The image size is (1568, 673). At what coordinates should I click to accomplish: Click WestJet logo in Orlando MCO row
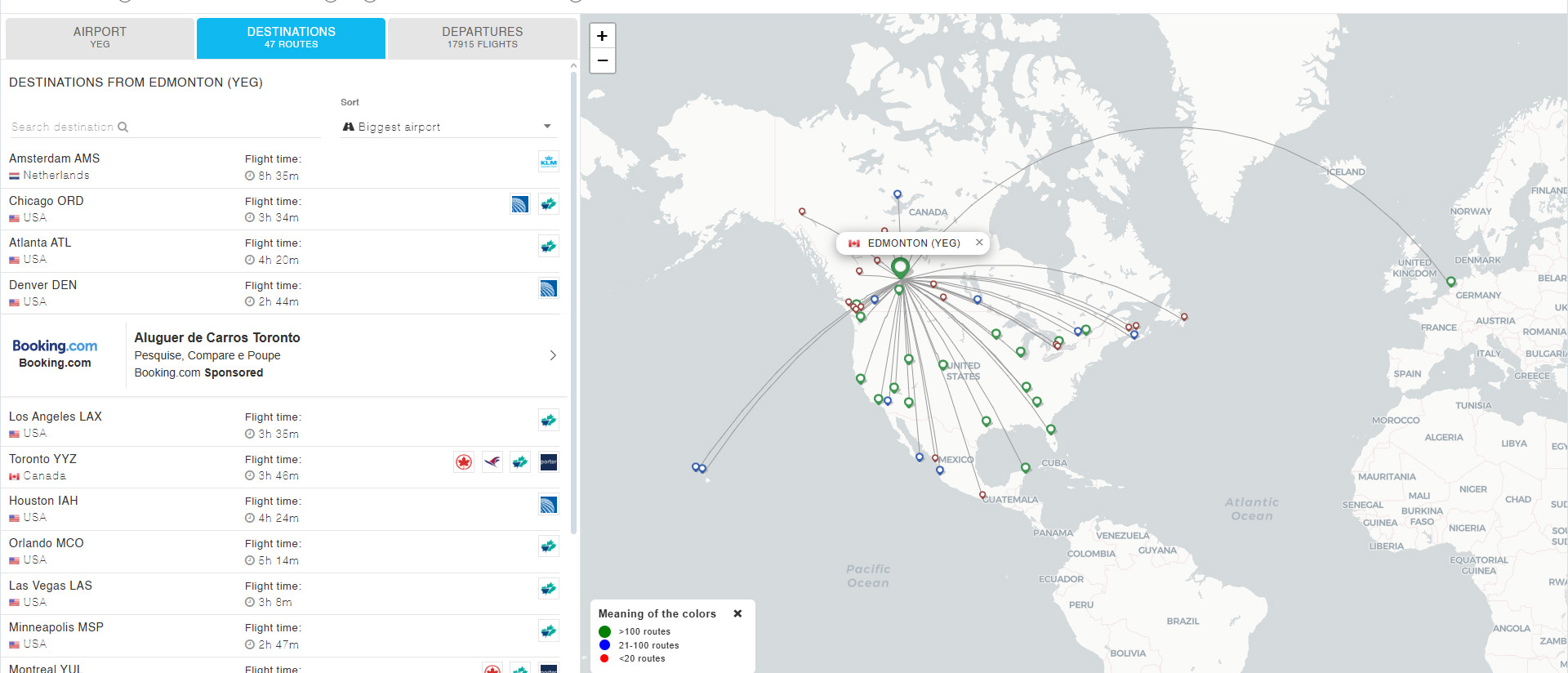[x=549, y=546]
